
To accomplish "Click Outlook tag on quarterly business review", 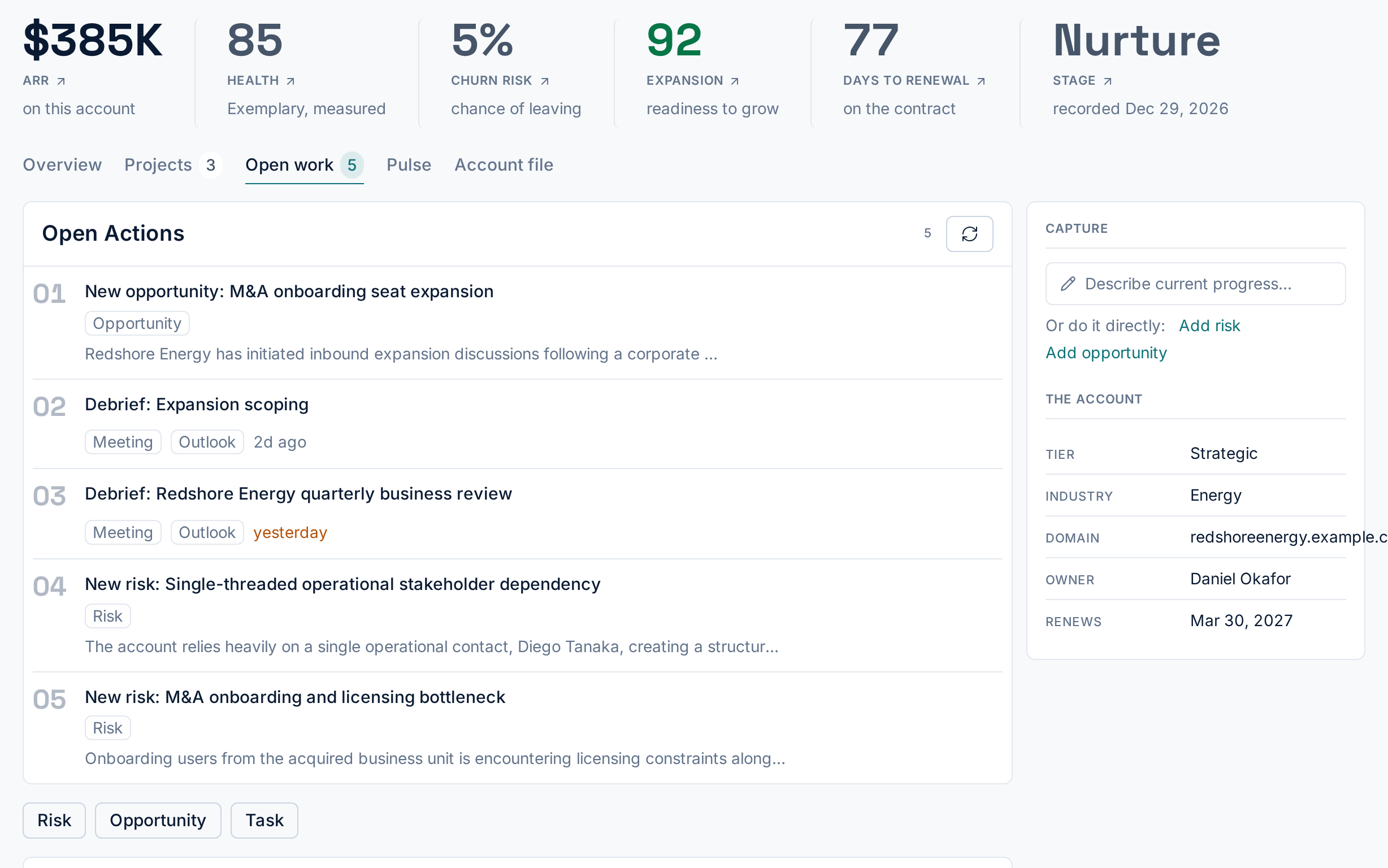I will coord(207,532).
